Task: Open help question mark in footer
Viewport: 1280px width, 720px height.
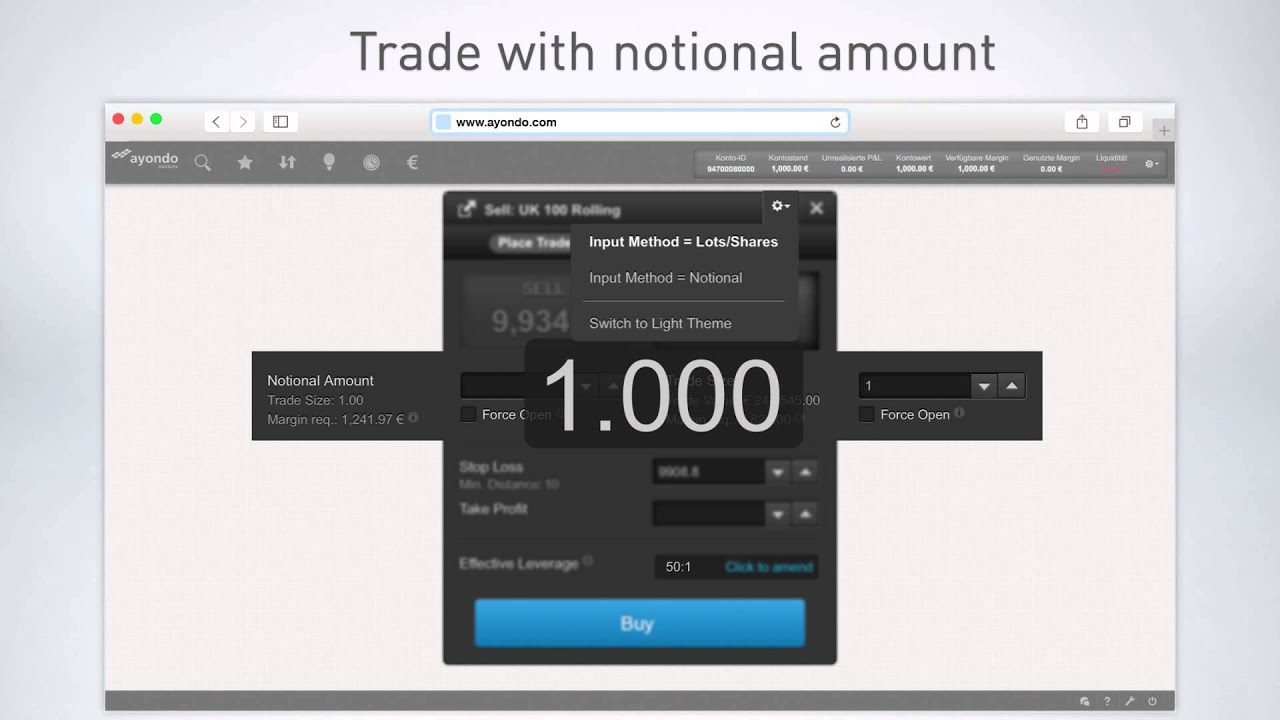Action: point(1107,702)
